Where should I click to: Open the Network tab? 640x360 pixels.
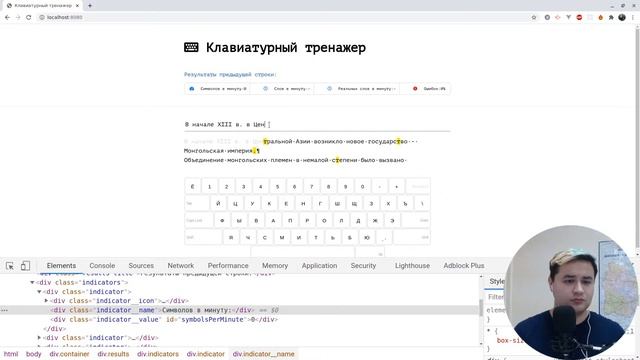pos(181,266)
